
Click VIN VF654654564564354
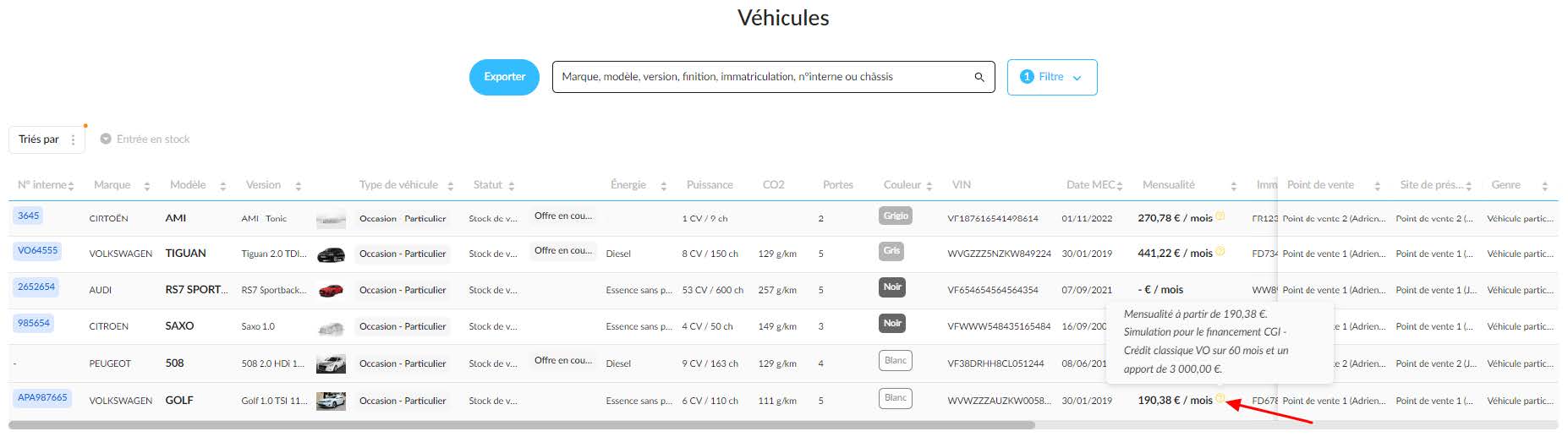[x=993, y=290]
